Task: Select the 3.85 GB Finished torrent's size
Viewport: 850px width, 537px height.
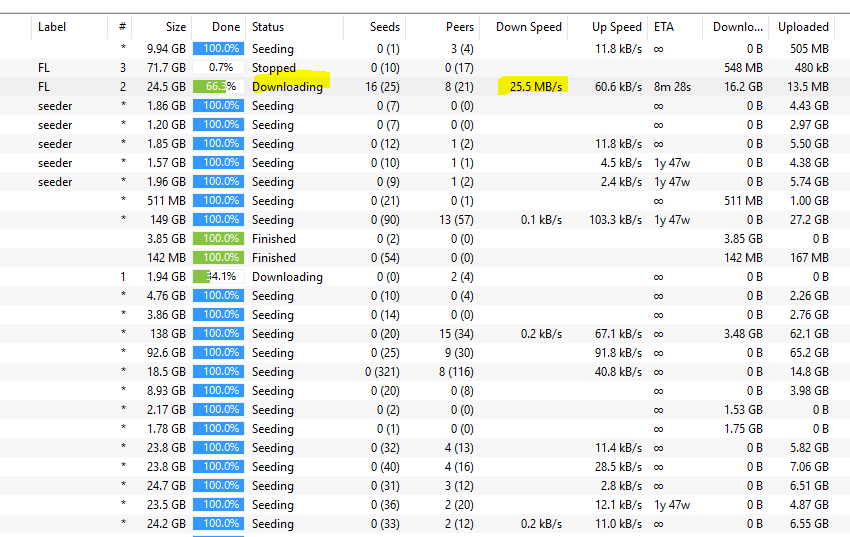Action: pyautogui.click(x=166, y=239)
